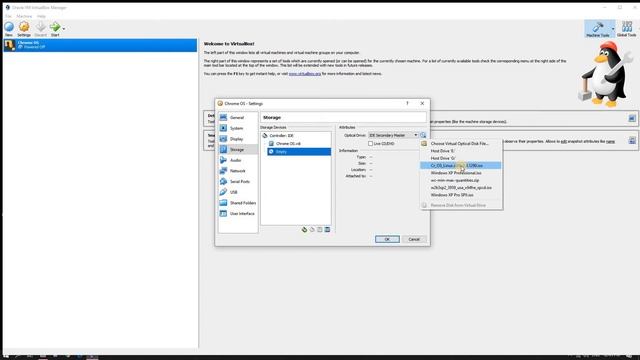
Task: Open the User Interface settings category
Action: 238,213
